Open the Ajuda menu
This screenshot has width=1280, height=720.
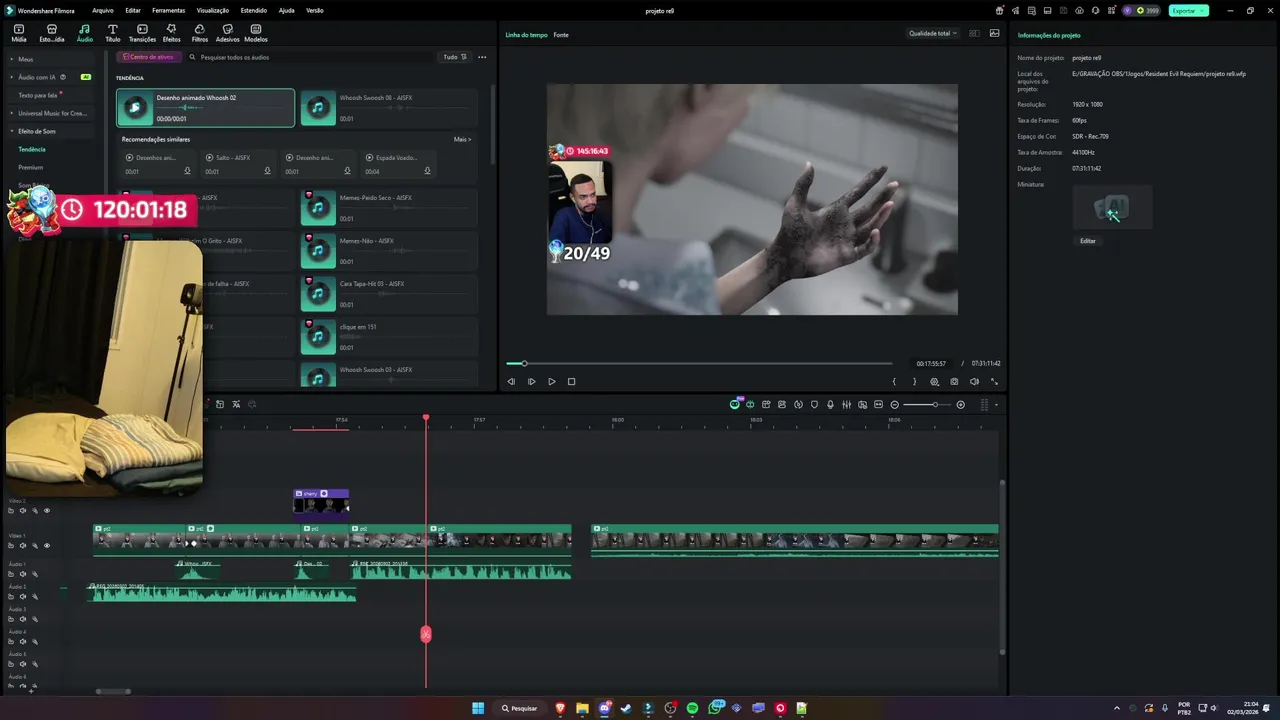(x=287, y=10)
